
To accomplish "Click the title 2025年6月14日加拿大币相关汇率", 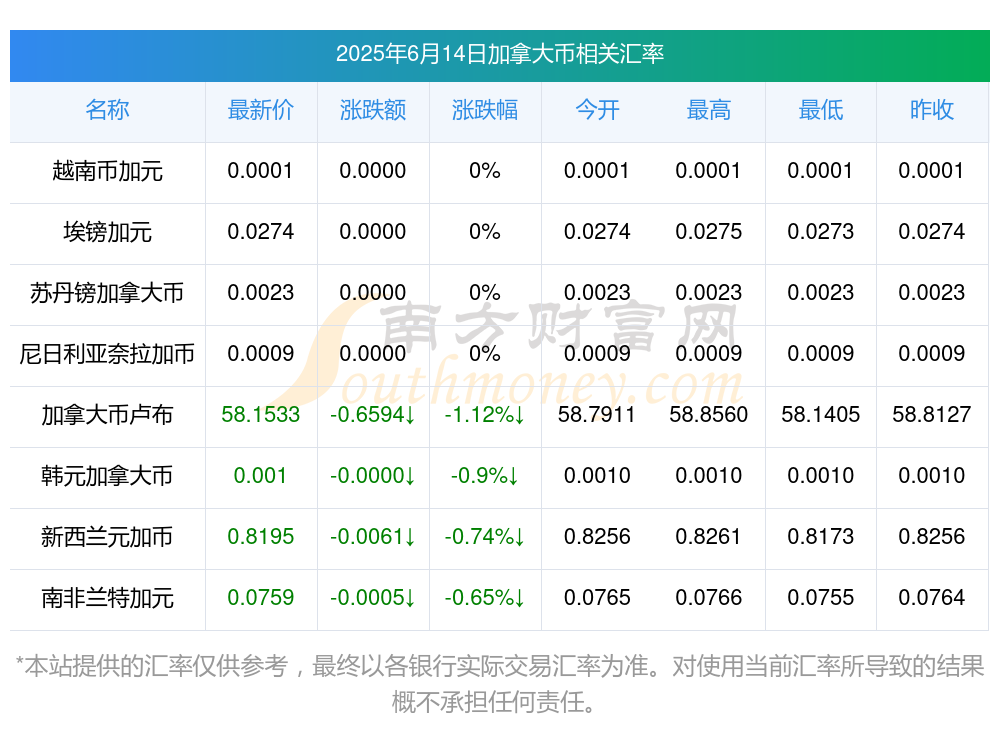I will pos(499,54).
